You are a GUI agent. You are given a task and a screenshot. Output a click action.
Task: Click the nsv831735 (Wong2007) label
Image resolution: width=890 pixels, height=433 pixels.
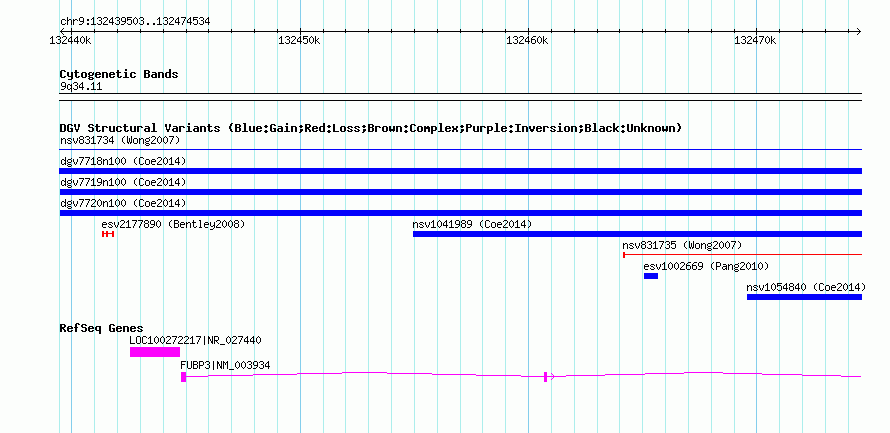point(682,245)
